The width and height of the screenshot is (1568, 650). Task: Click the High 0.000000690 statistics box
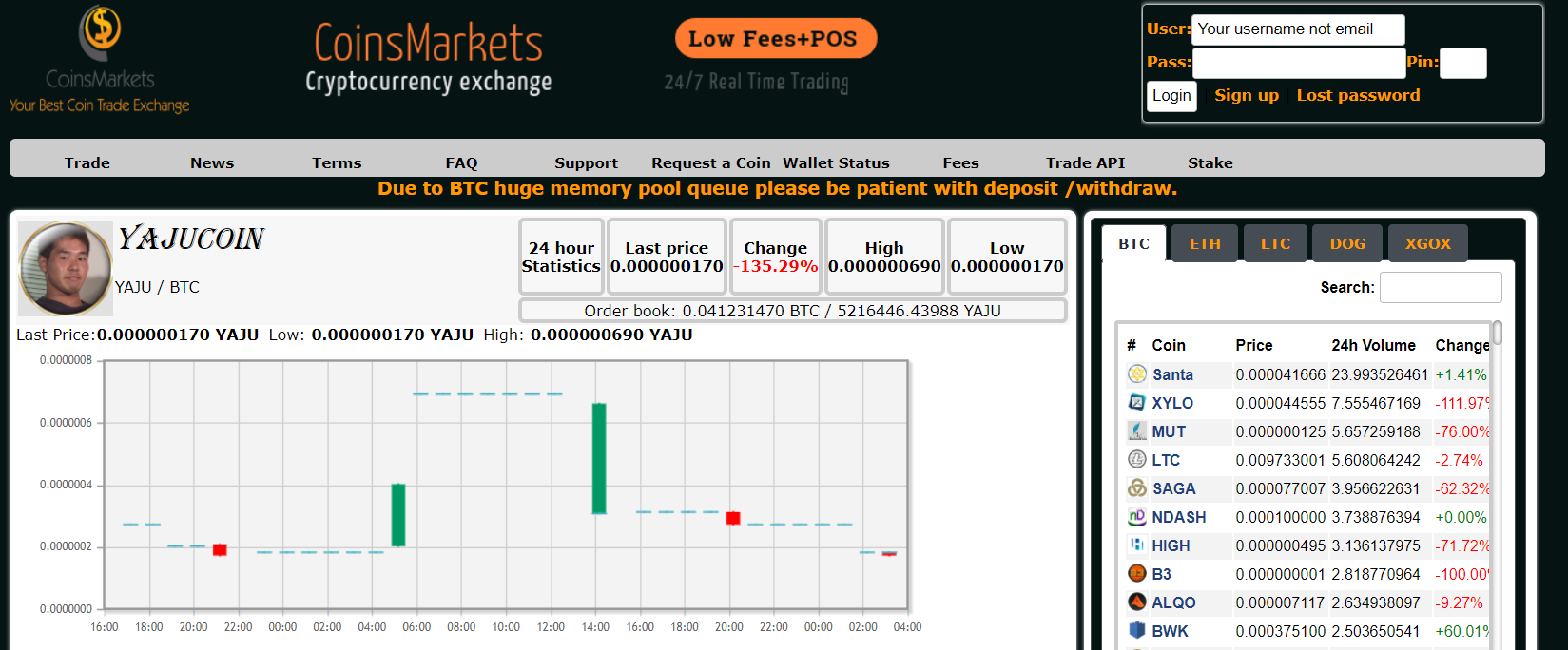(x=884, y=257)
